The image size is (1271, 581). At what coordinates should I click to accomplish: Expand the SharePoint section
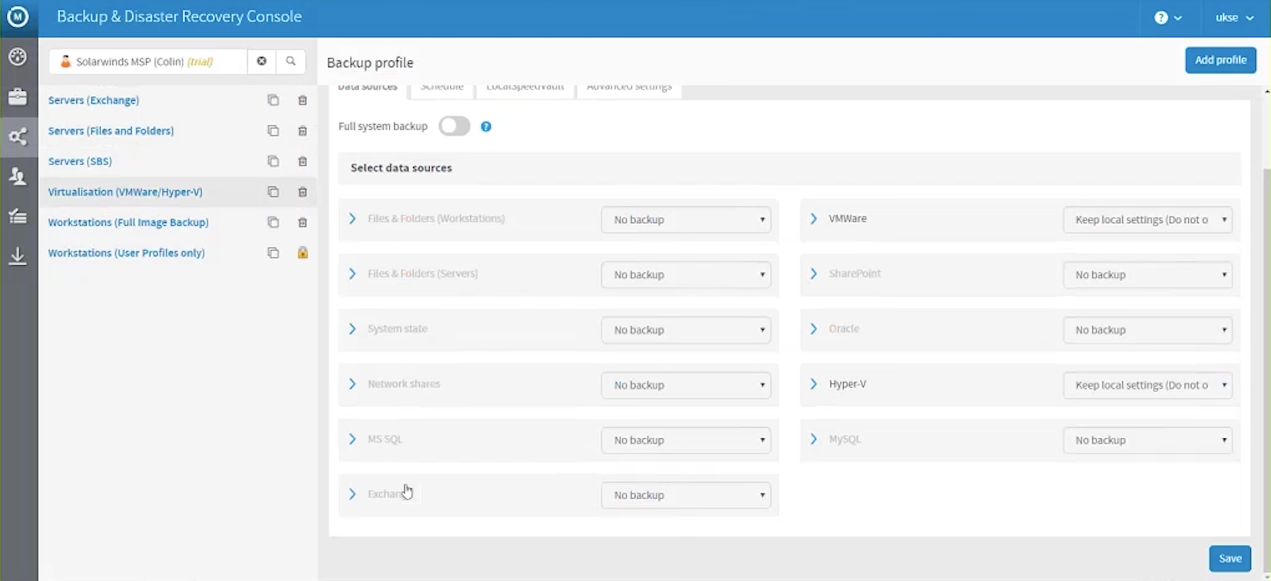[x=813, y=273]
